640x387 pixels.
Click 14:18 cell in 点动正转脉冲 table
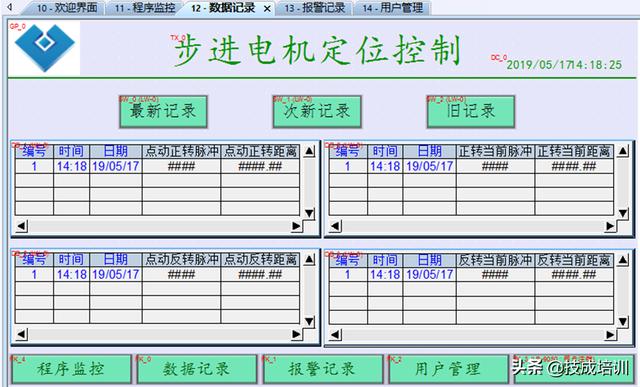click(x=71, y=166)
